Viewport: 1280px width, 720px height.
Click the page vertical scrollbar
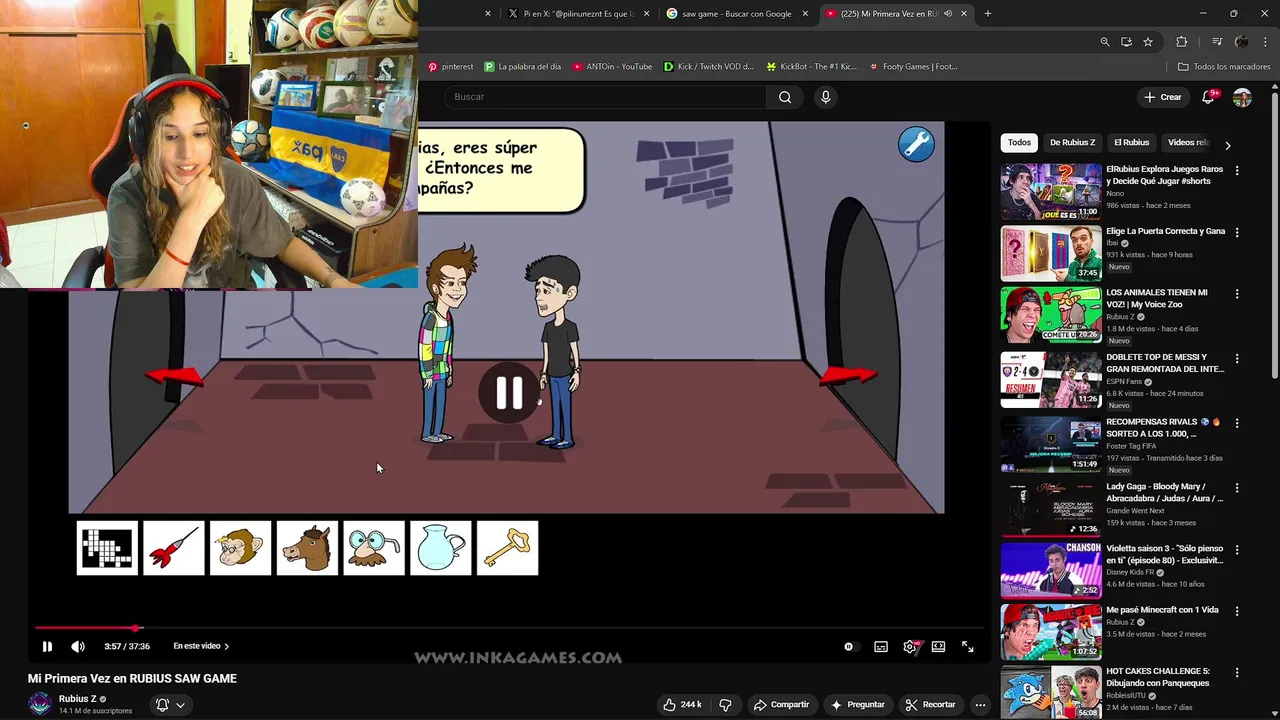1274,232
